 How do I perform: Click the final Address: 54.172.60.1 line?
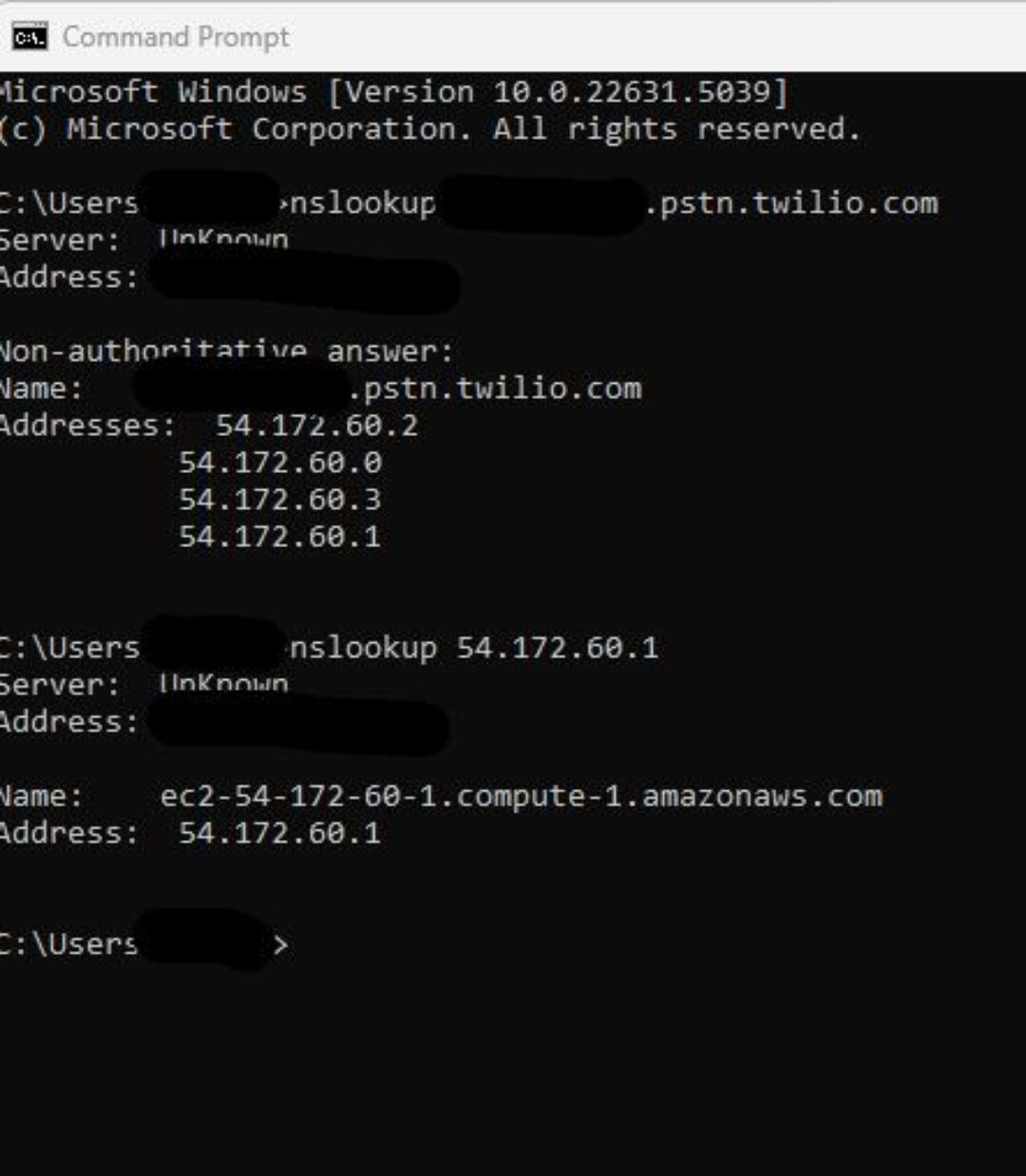coord(191,833)
